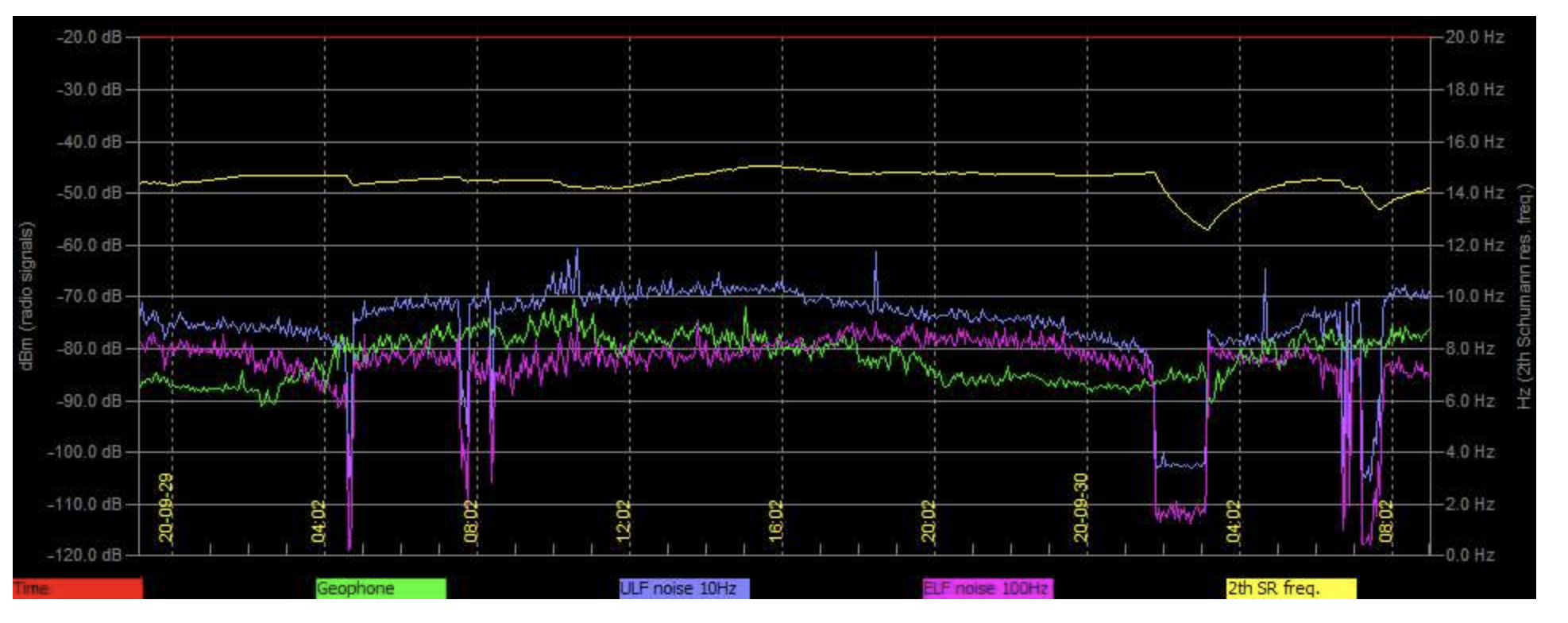Screen dimensions: 1568x623
Task: Toggle the green Geophone legend entry
Action: click(x=380, y=589)
